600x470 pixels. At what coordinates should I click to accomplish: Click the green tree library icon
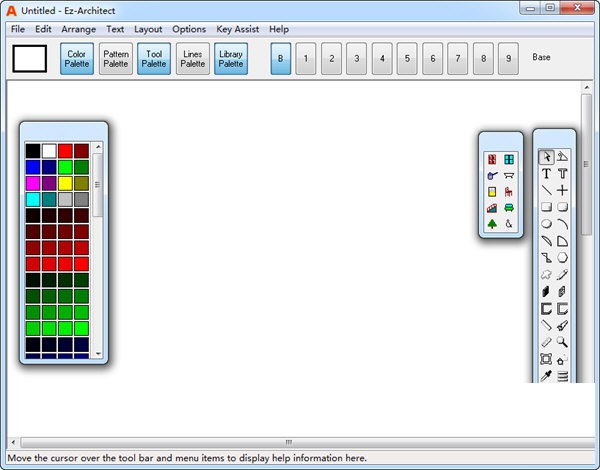[x=491, y=224]
